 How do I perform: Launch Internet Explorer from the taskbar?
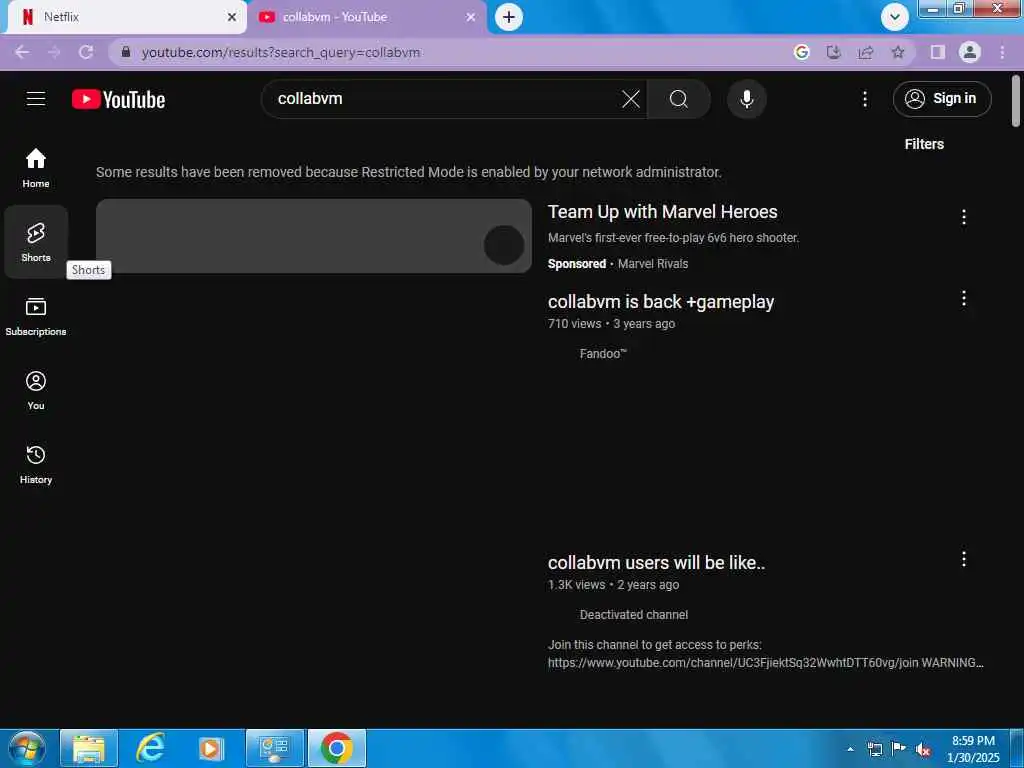(150, 748)
